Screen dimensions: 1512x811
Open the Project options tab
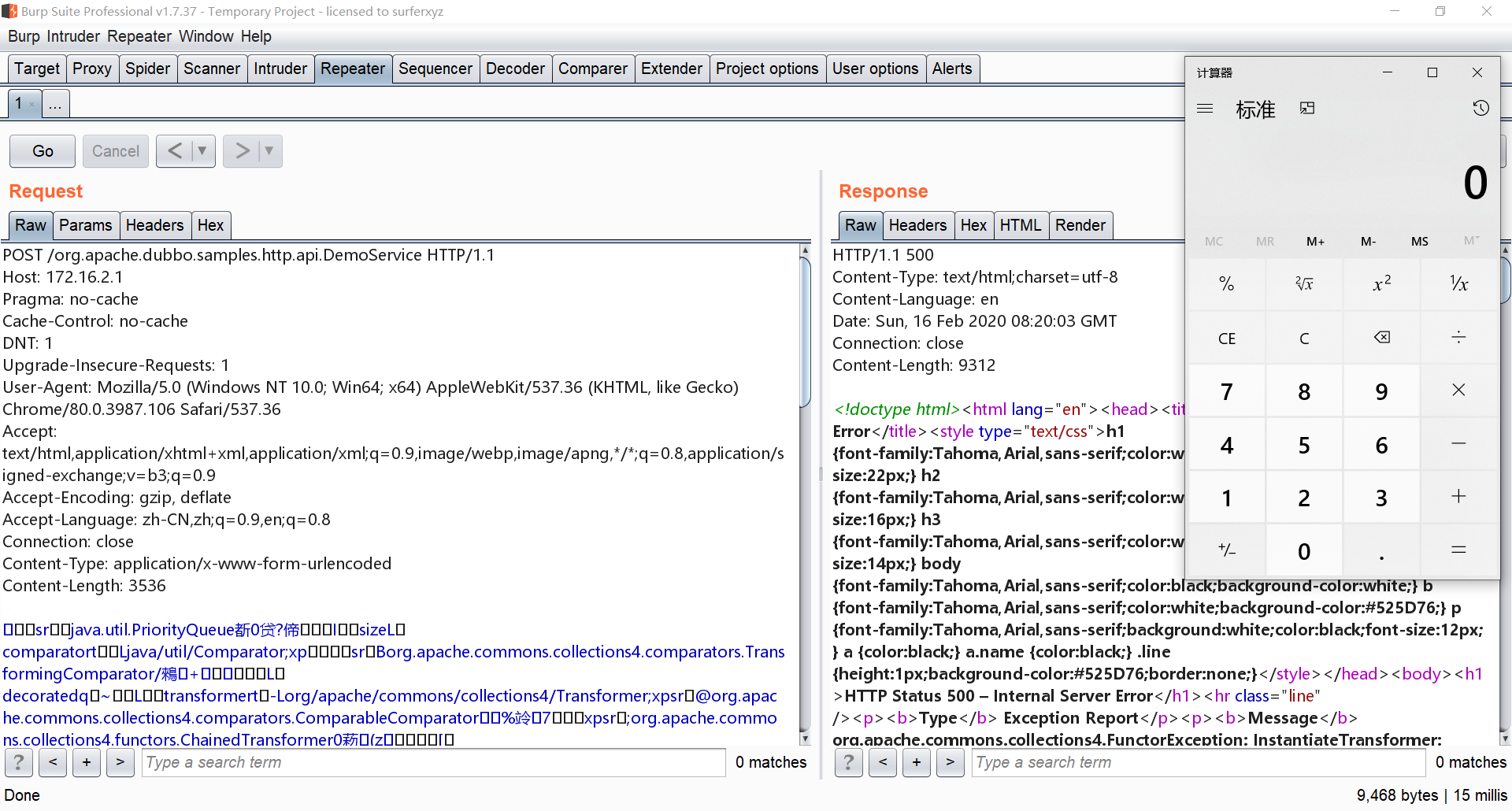768,69
